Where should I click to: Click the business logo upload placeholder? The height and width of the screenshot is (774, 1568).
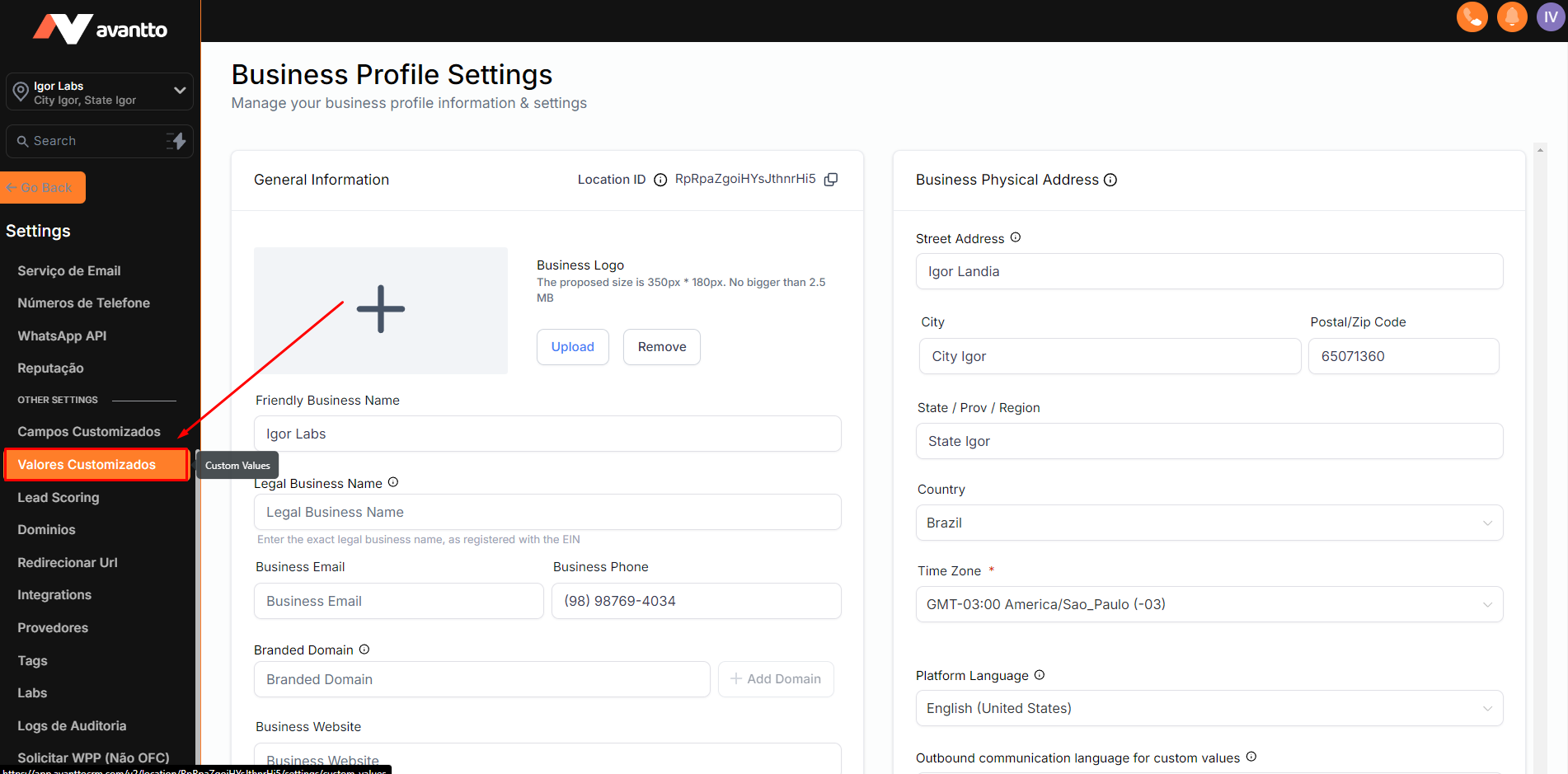point(380,310)
